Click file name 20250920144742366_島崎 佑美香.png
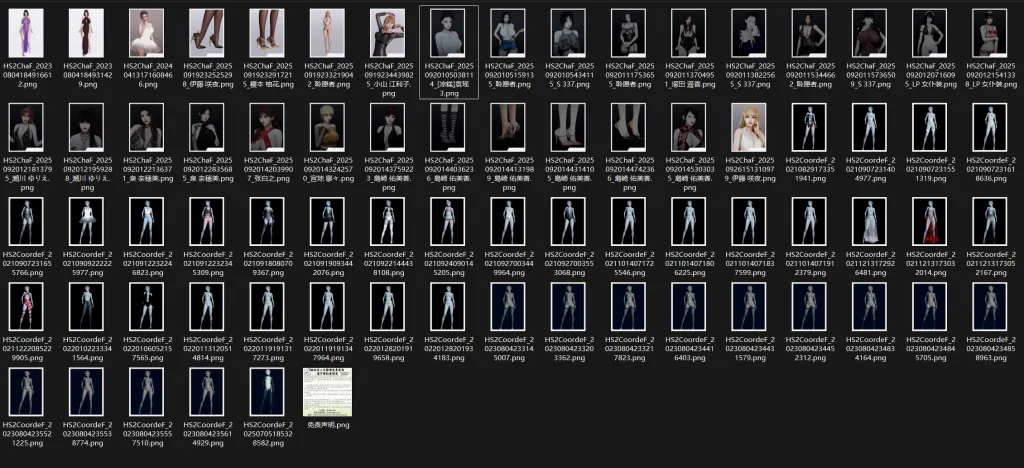1024x468 pixels. pos(628,174)
